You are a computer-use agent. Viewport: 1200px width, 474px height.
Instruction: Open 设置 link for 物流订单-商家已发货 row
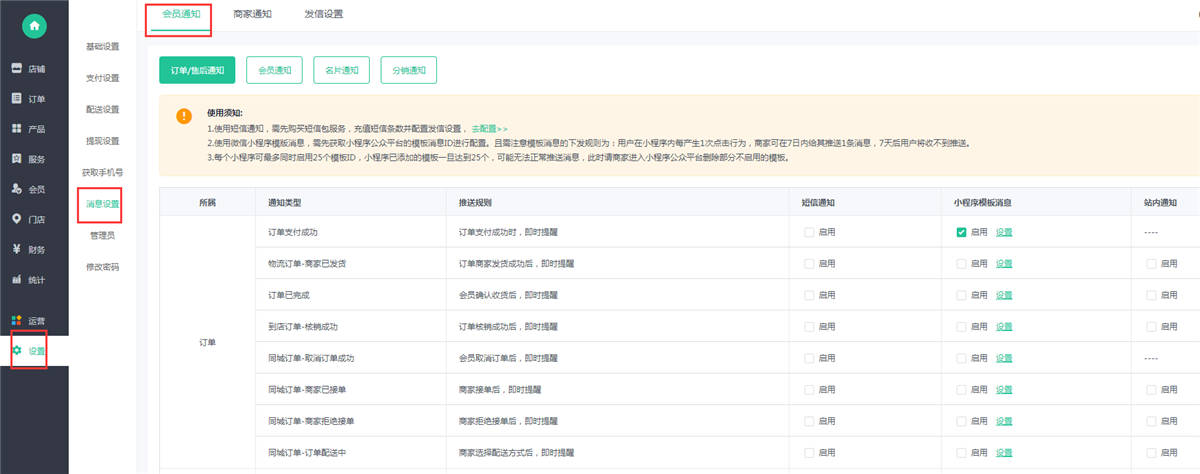pos(1004,263)
